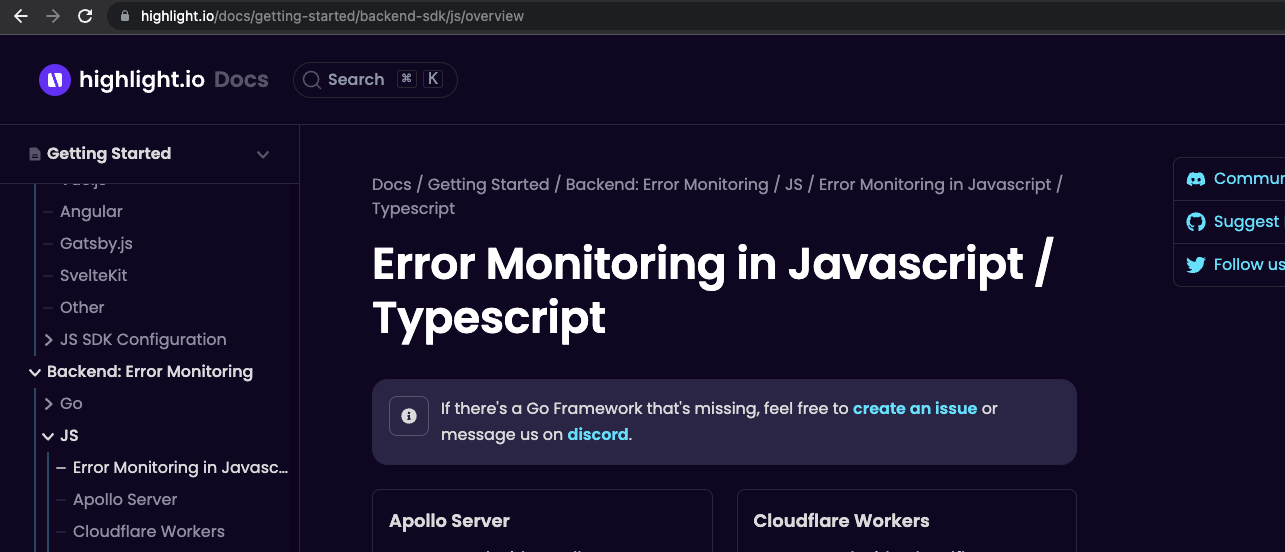Open the Search docs field
The width and height of the screenshot is (1285, 552).
click(375, 80)
